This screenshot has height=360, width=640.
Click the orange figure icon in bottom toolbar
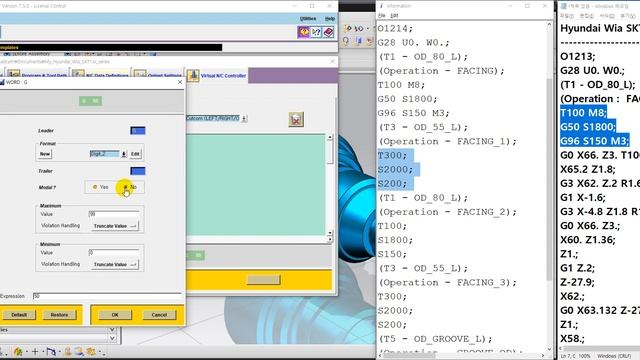68,351
